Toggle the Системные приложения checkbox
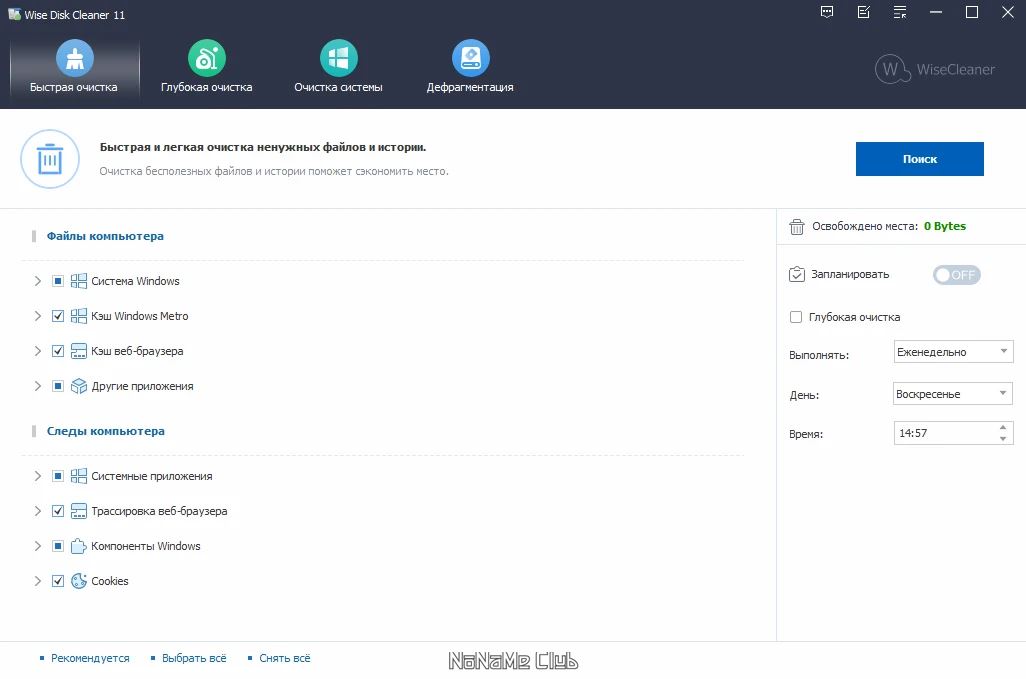Screen dimensions: 1026x679 (58, 476)
